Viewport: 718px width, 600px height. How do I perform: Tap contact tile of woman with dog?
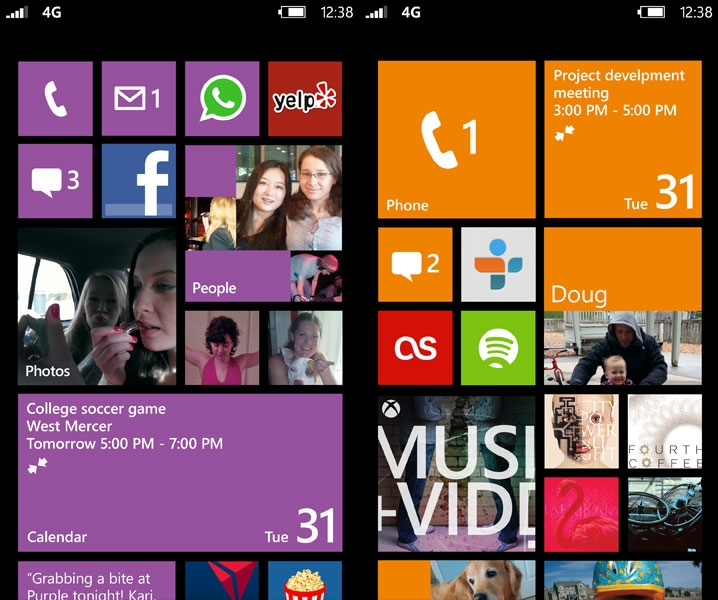tap(305, 348)
